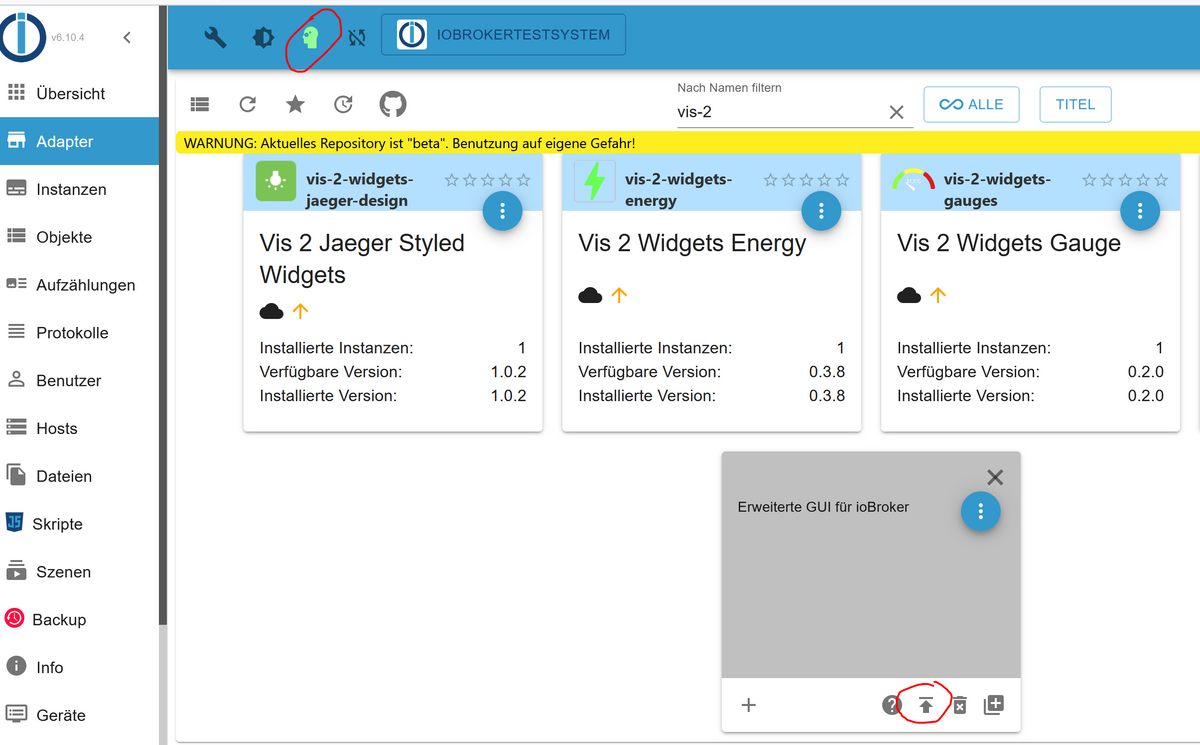Close the gray description card

pyautogui.click(x=995, y=477)
